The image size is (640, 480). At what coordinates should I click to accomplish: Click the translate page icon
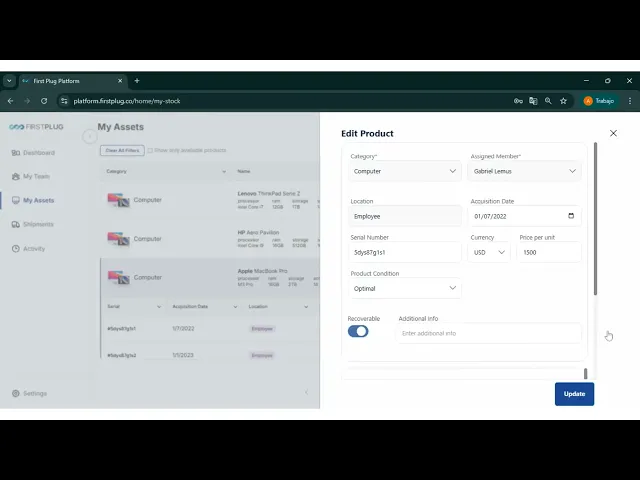tap(533, 101)
